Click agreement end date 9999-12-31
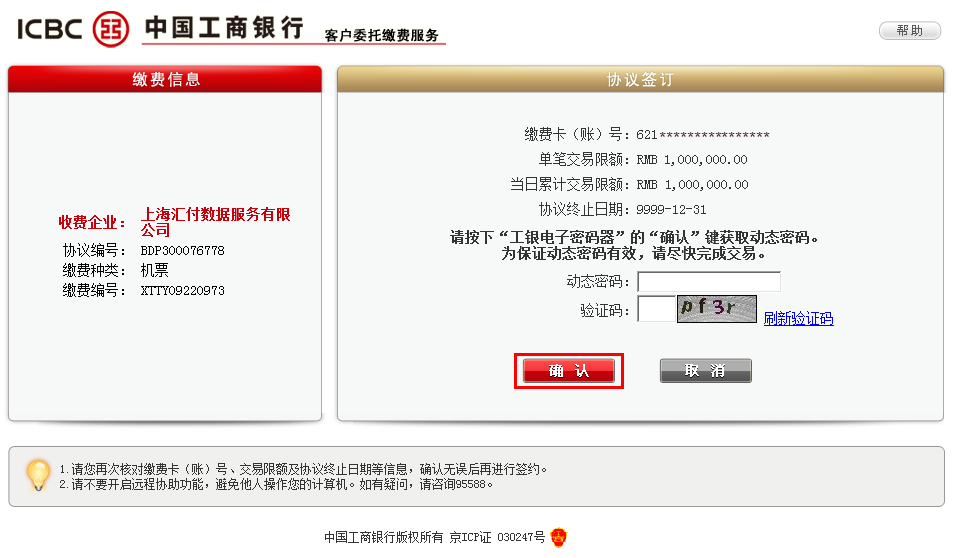957x558 pixels. click(671, 210)
